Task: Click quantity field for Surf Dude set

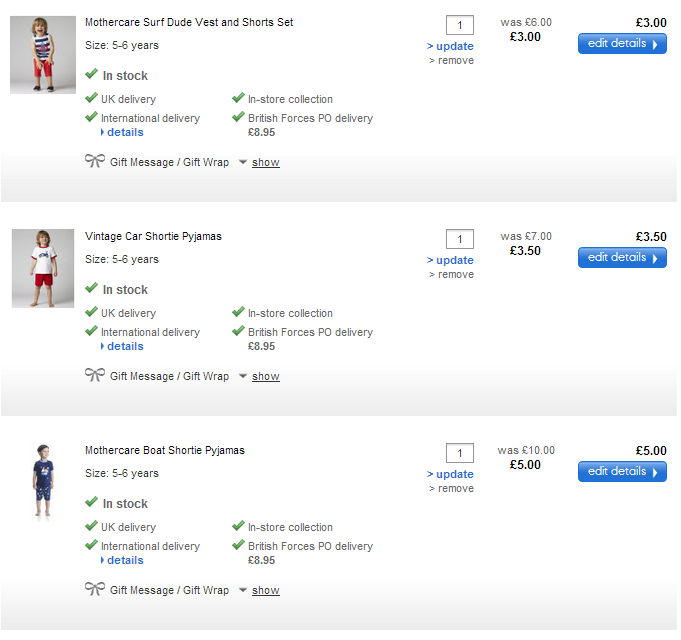Action: tap(460, 25)
